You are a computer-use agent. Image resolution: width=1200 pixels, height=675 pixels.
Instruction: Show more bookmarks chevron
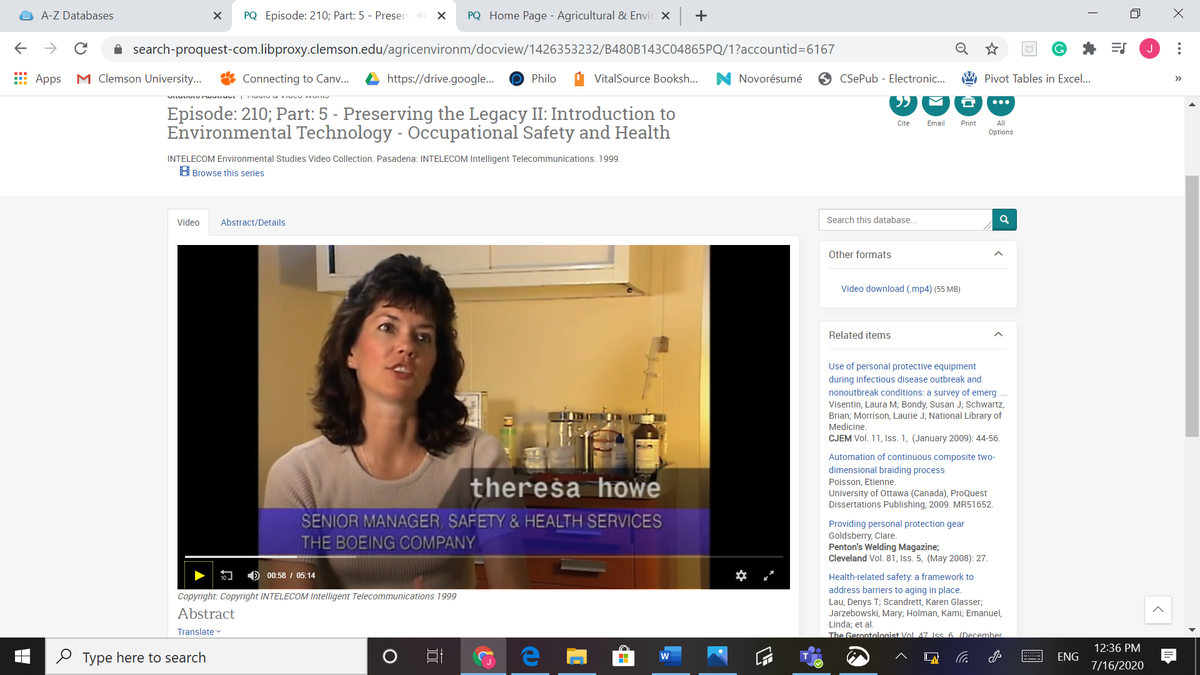click(1177, 79)
